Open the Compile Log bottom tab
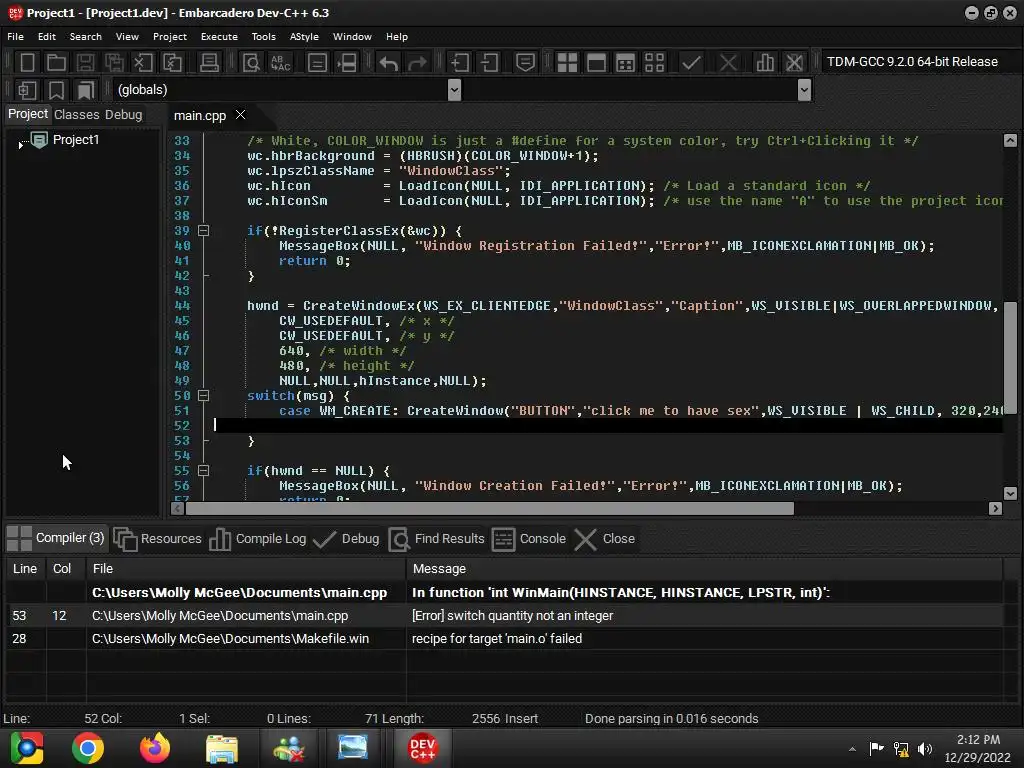The width and height of the screenshot is (1024, 768). click(x=258, y=539)
